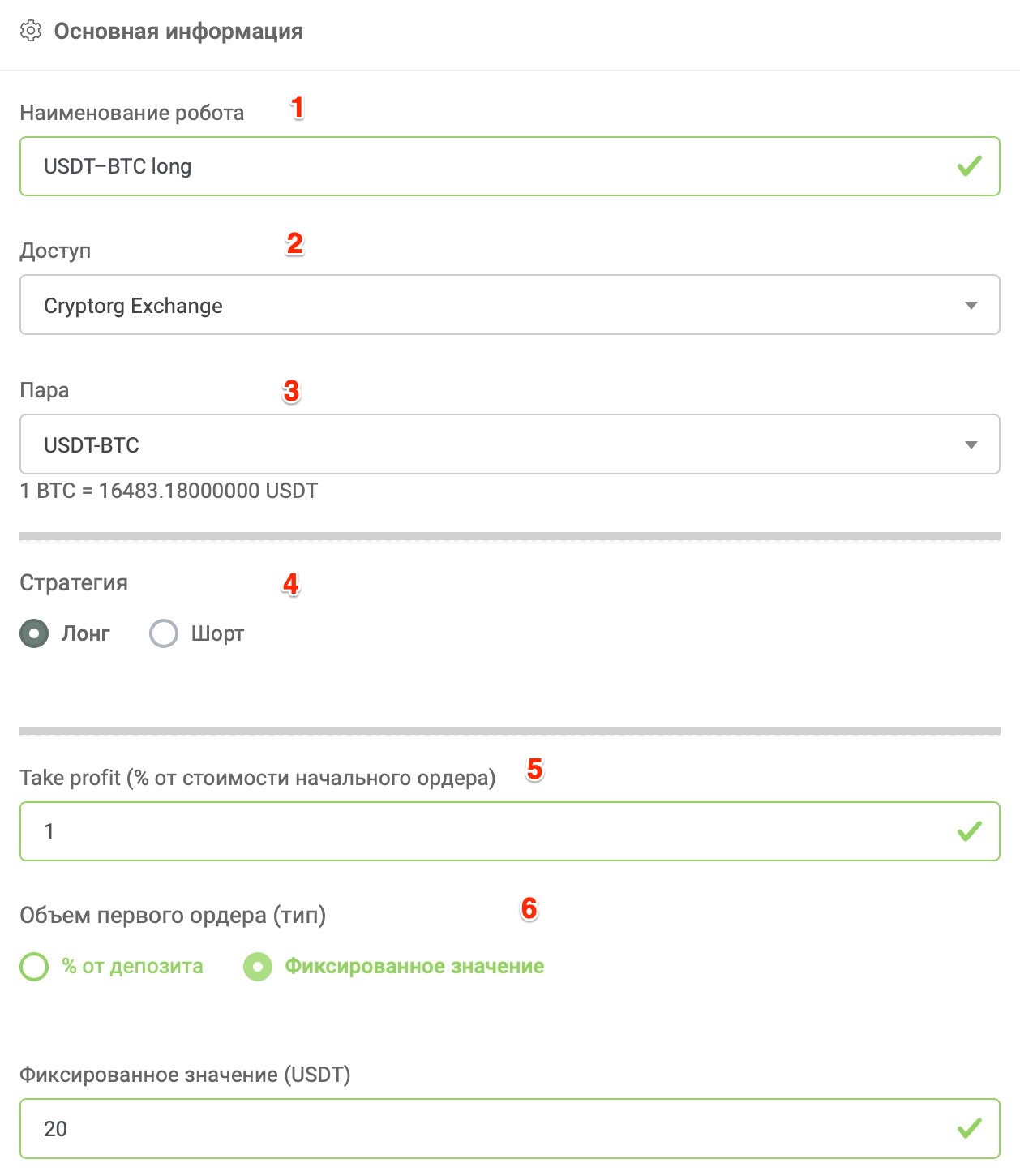Image resolution: width=1020 pixels, height=1176 pixels.
Task: Click the checkmark icon in Take profit field
Action: 969,831
